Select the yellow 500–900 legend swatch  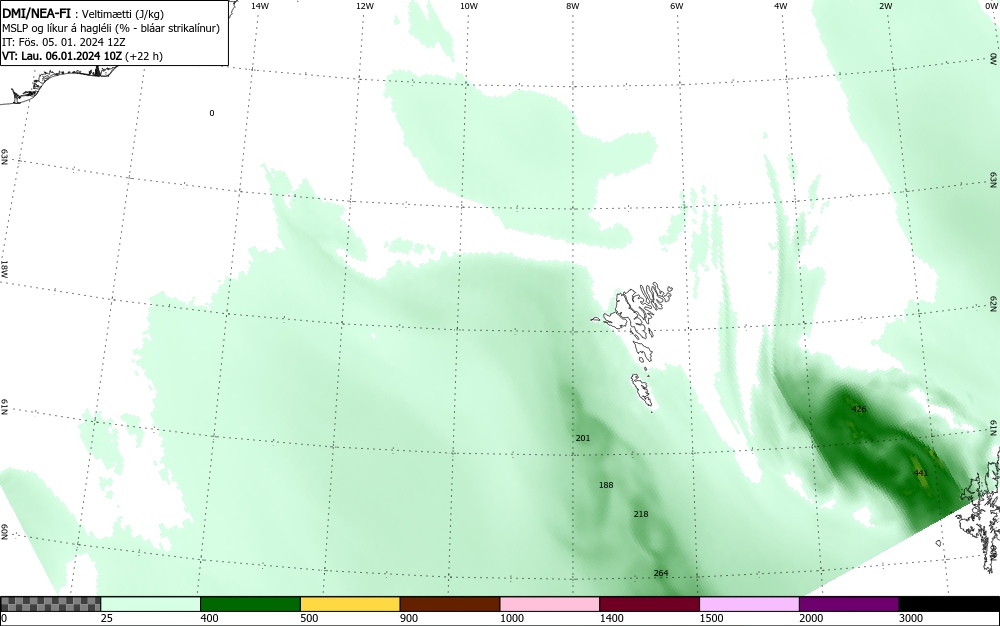pyautogui.click(x=350, y=604)
